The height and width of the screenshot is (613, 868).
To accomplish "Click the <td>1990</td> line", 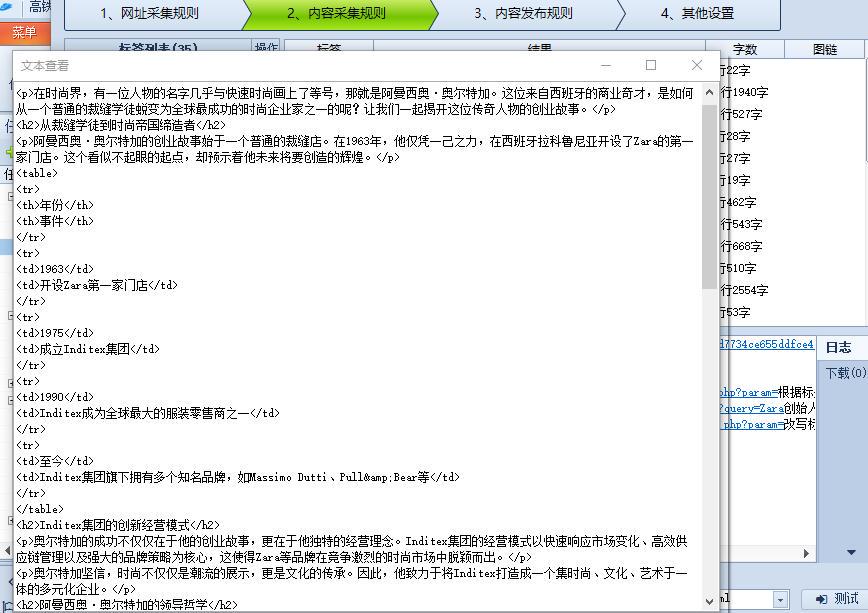I will click(x=55, y=397).
